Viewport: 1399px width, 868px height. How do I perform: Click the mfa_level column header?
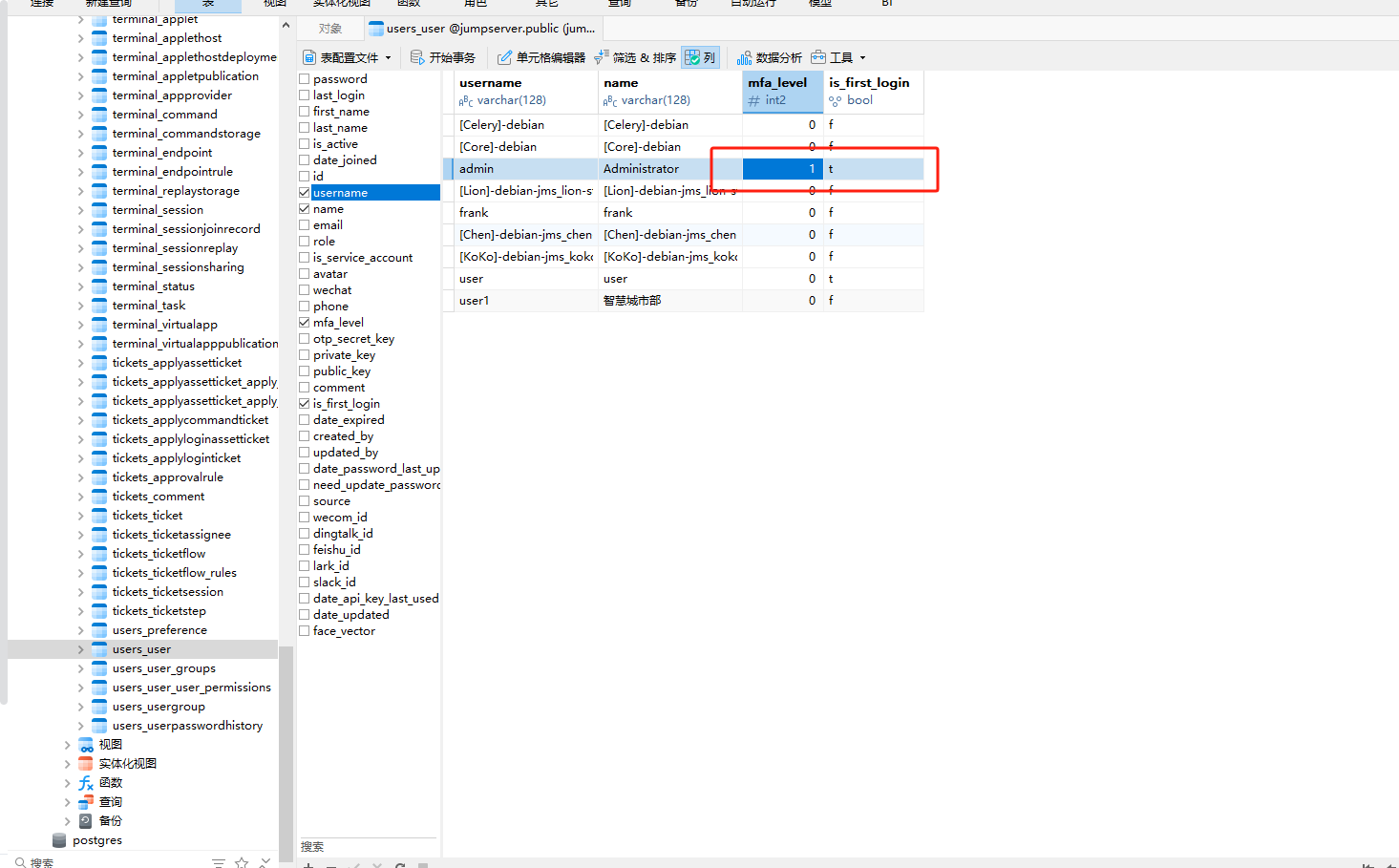click(783, 92)
